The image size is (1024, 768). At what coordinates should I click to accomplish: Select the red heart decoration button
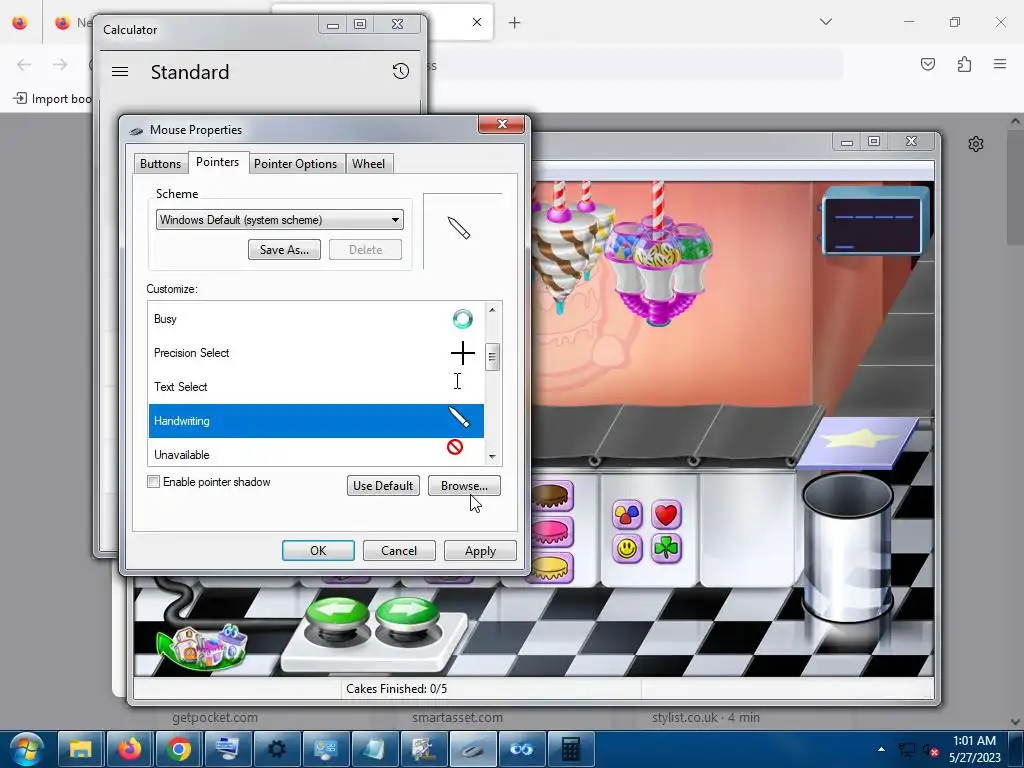[665, 515]
